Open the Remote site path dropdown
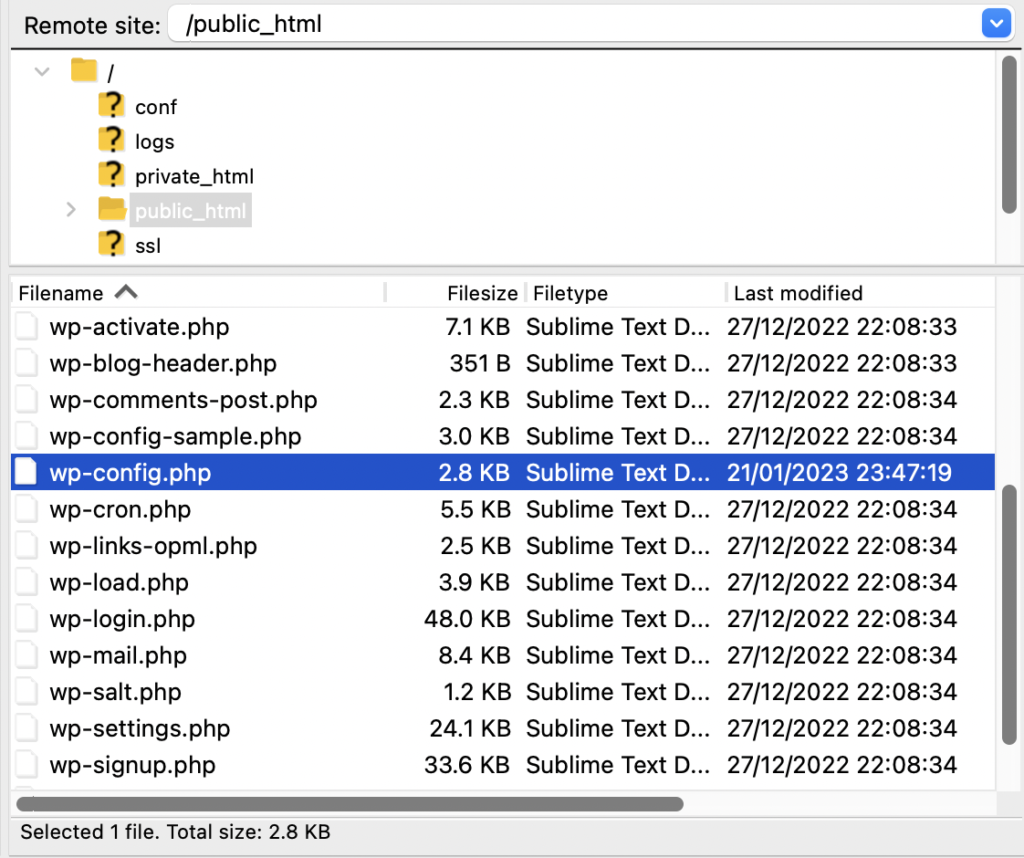 click(996, 24)
